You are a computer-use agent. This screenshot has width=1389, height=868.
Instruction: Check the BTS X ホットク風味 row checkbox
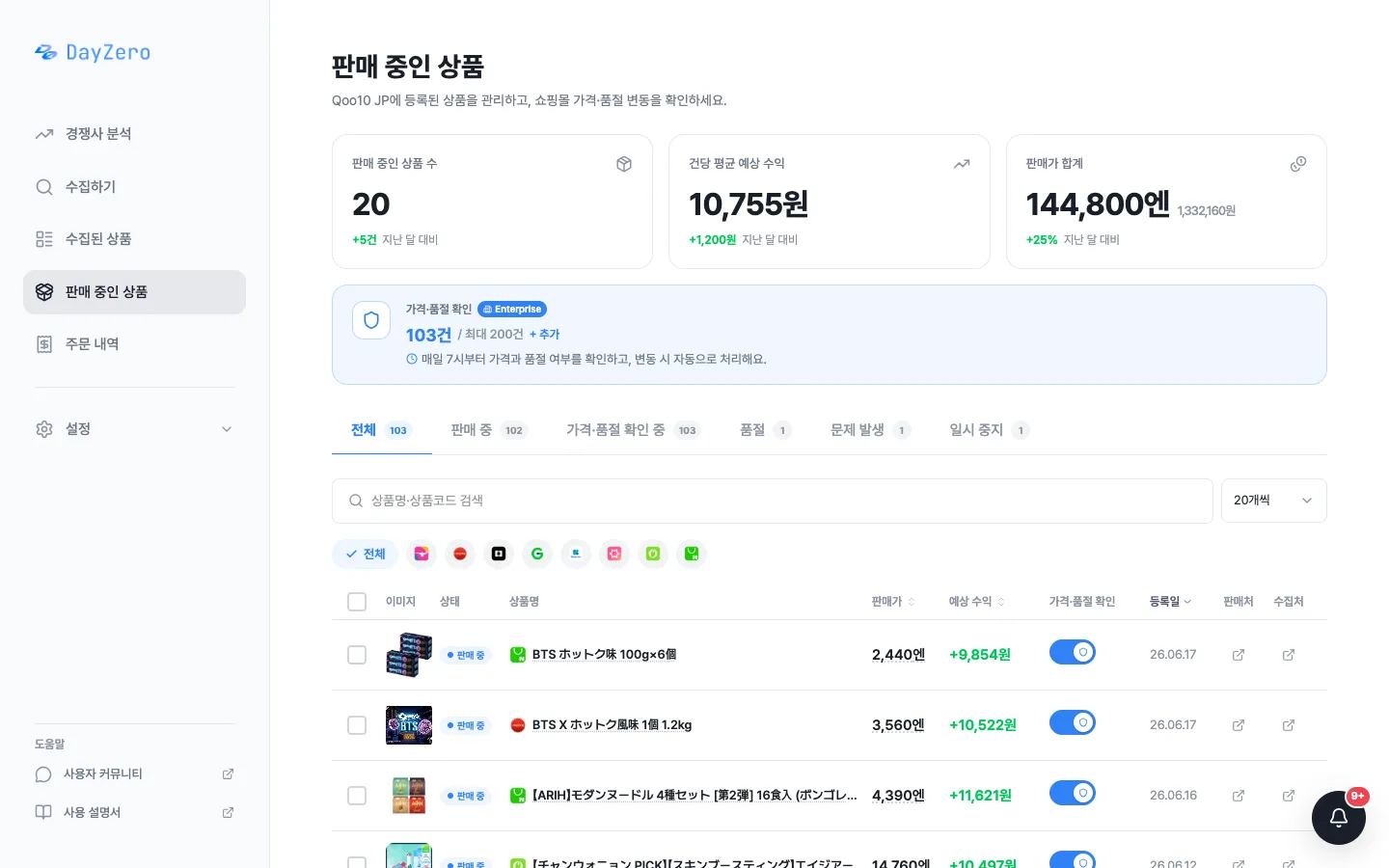click(x=357, y=725)
